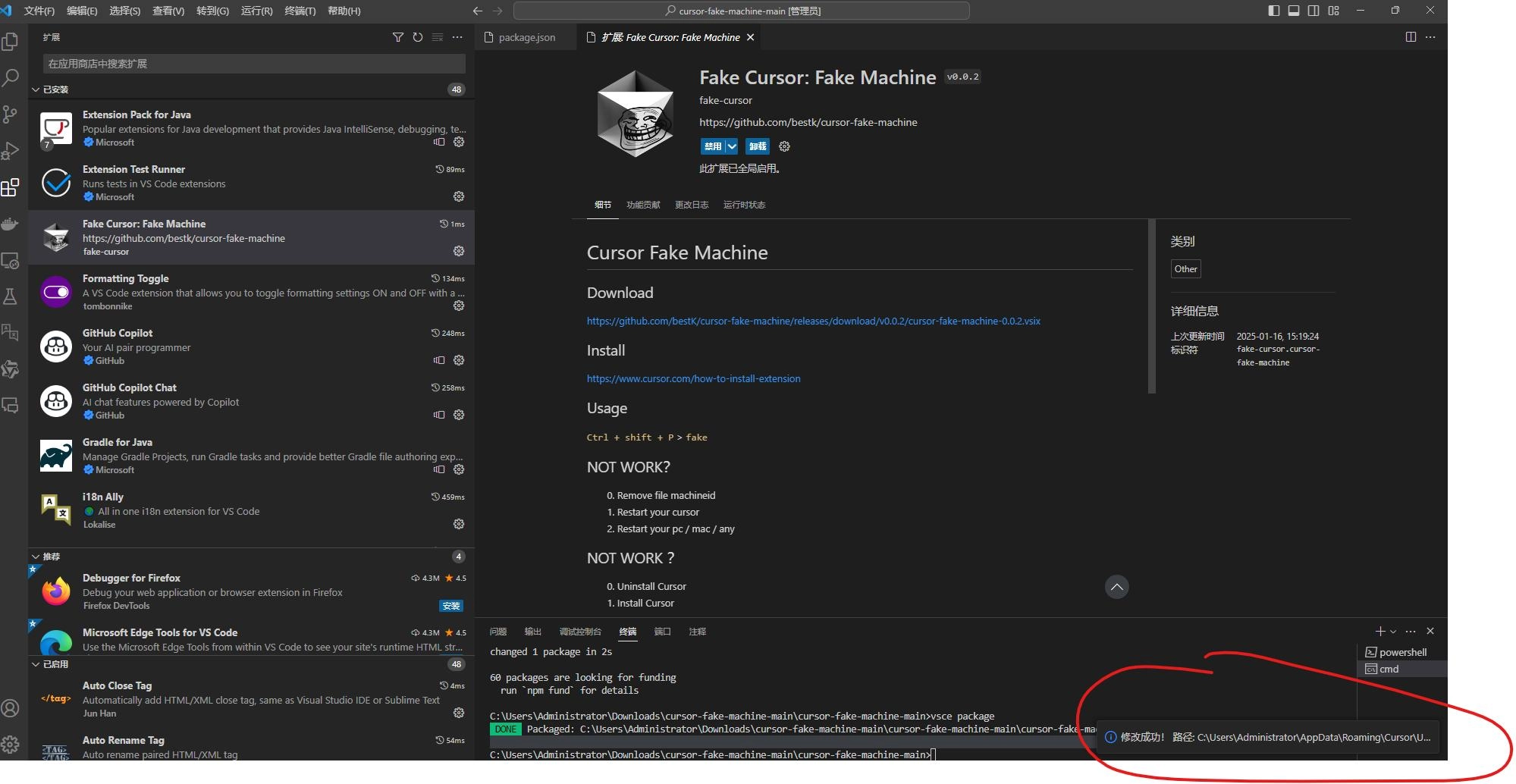Open settings gear beside 卸载 button
The height and width of the screenshot is (784, 1516).
(x=784, y=146)
